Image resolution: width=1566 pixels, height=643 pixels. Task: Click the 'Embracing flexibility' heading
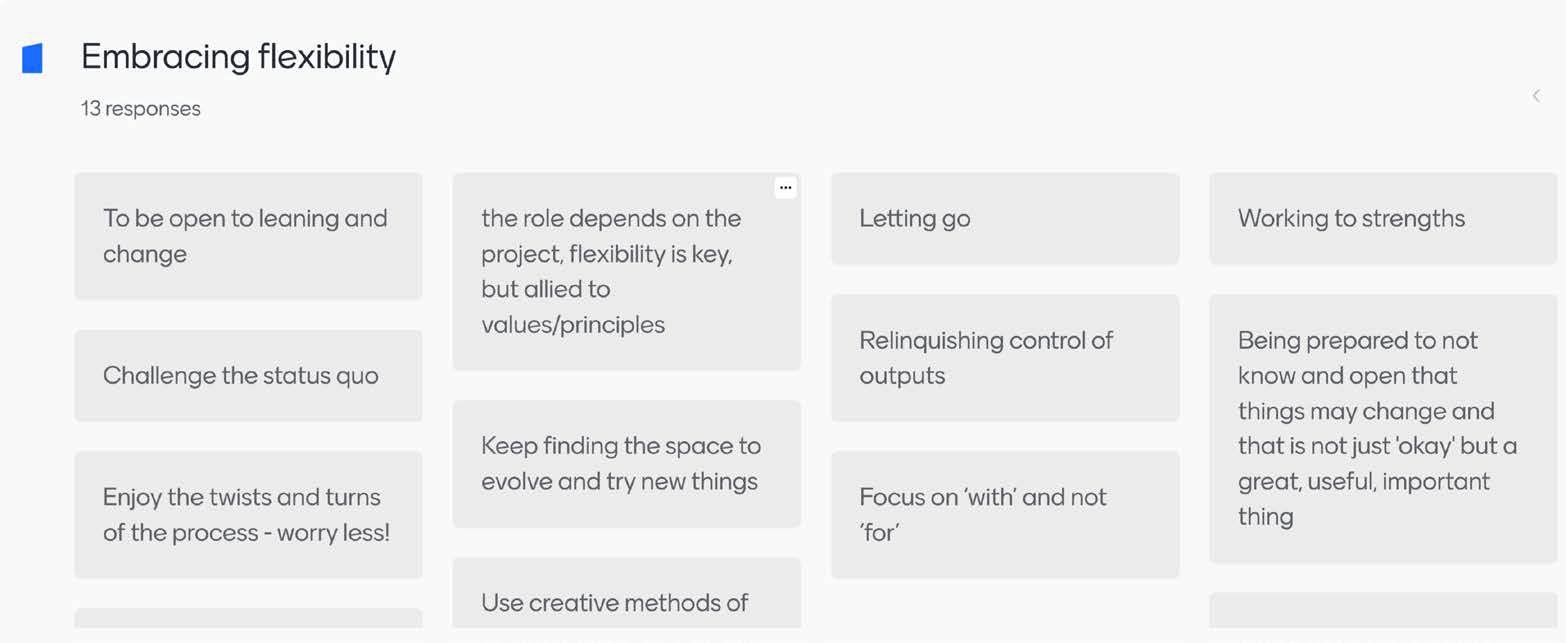[x=238, y=57]
